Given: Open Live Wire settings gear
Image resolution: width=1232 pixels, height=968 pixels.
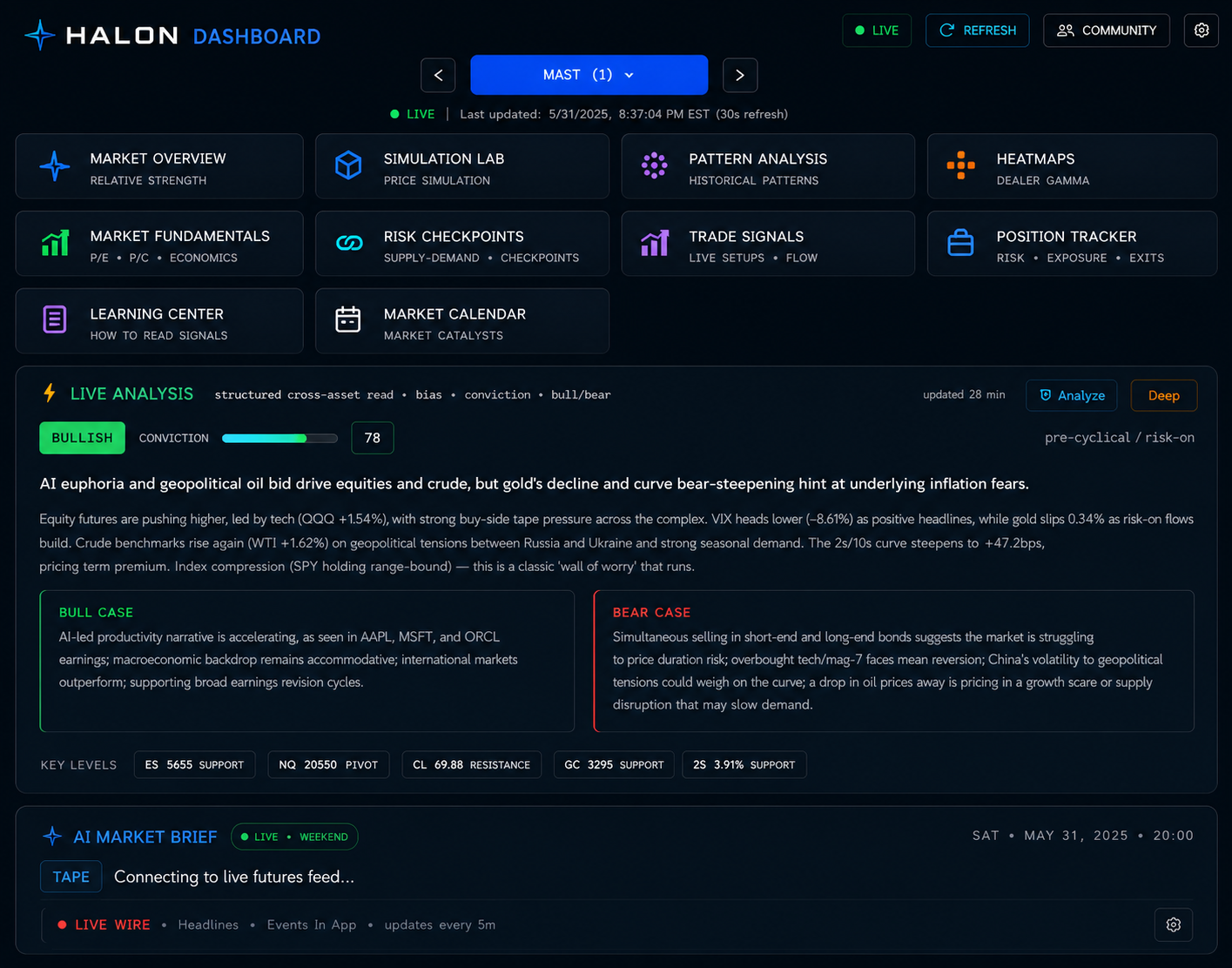Looking at the screenshot, I should pyautogui.click(x=1173, y=924).
